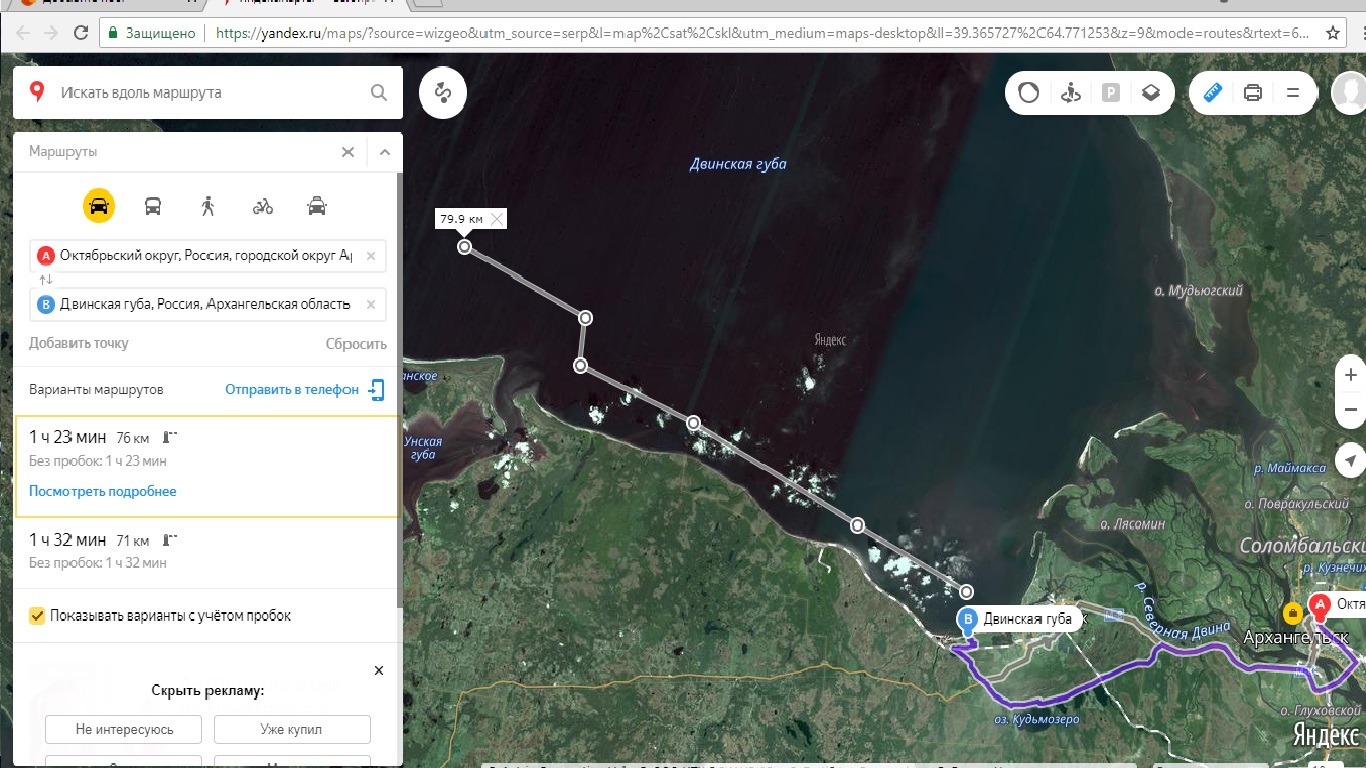Select the 1 ч 23 мин 76 км route
This screenshot has width=1366, height=768.
[207, 466]
